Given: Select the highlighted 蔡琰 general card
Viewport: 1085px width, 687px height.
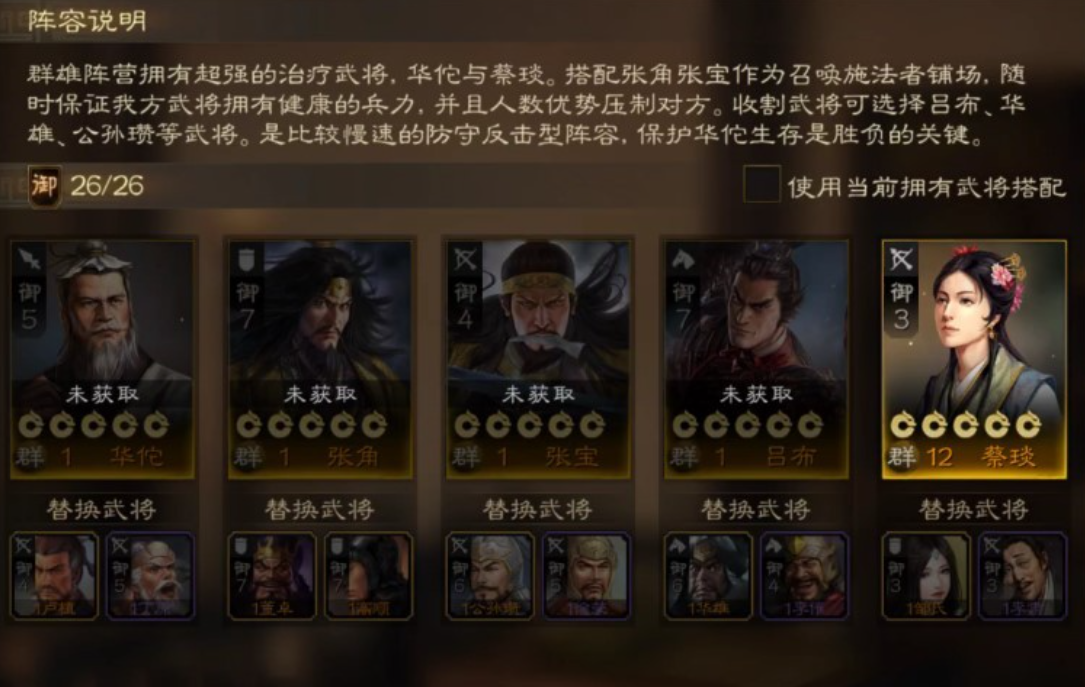Looking at the screenshot, I should (x=974, y=359).
